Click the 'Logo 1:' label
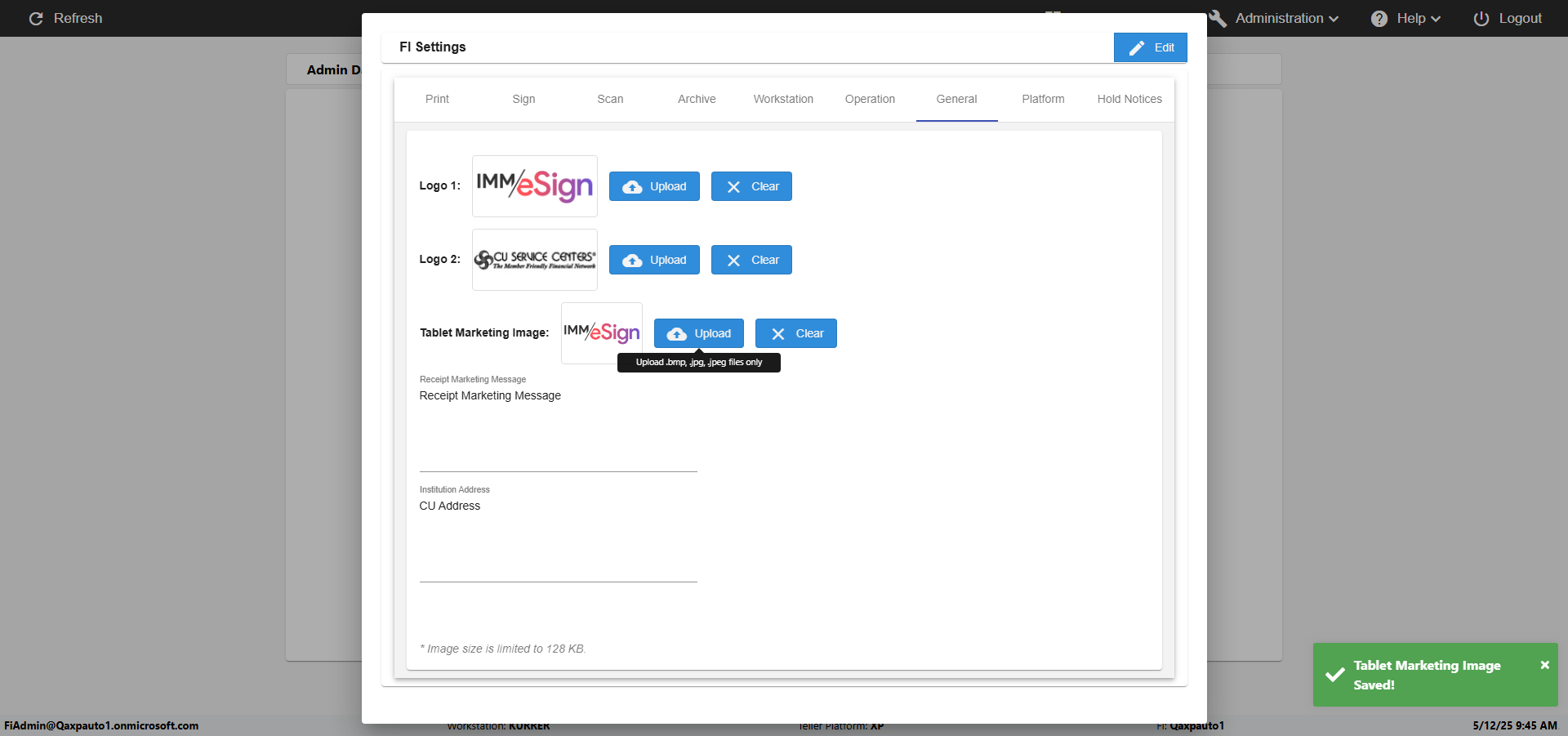 pyautogui.click(x=440, y=185)
